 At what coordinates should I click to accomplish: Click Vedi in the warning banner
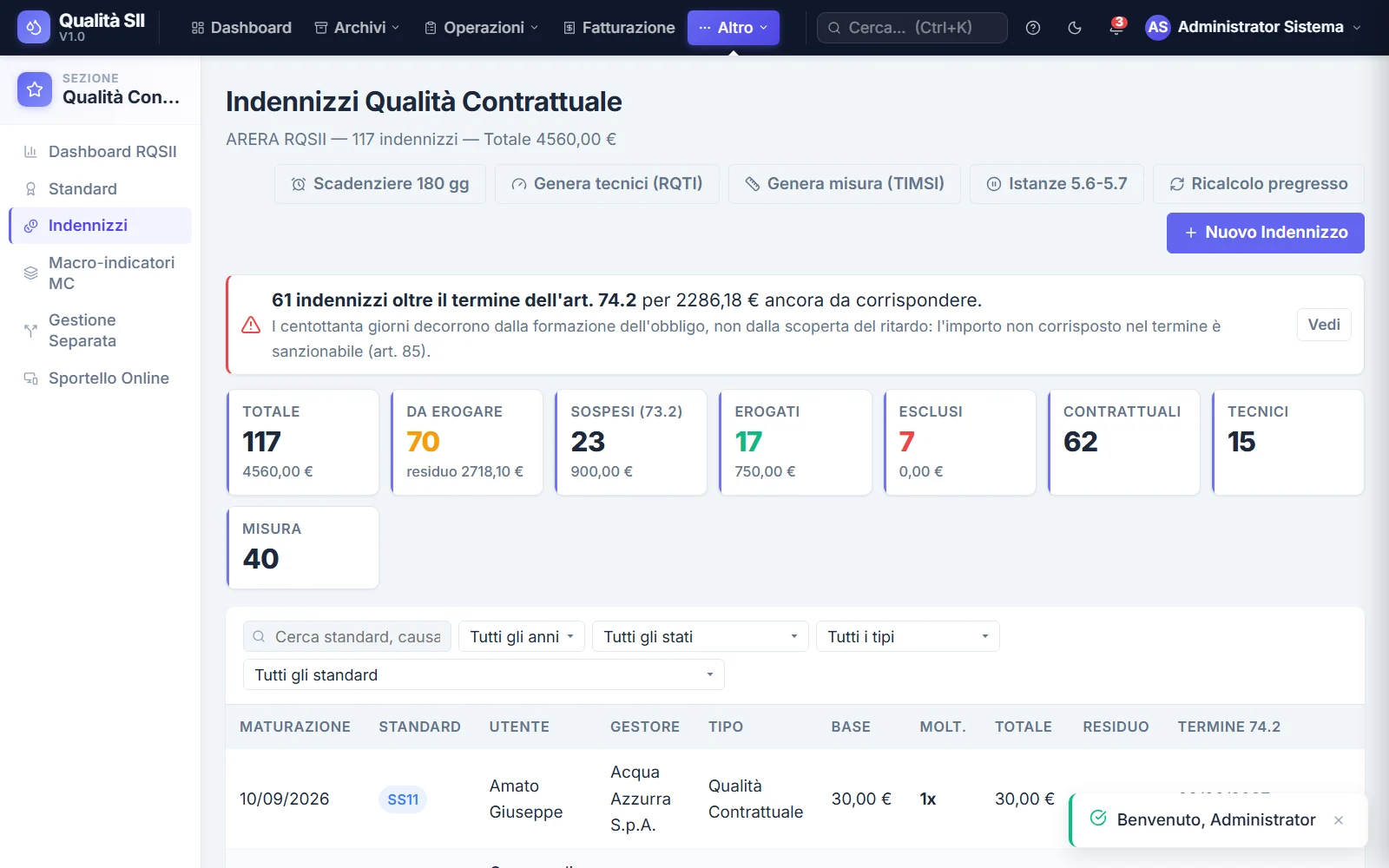(1324, 325)
